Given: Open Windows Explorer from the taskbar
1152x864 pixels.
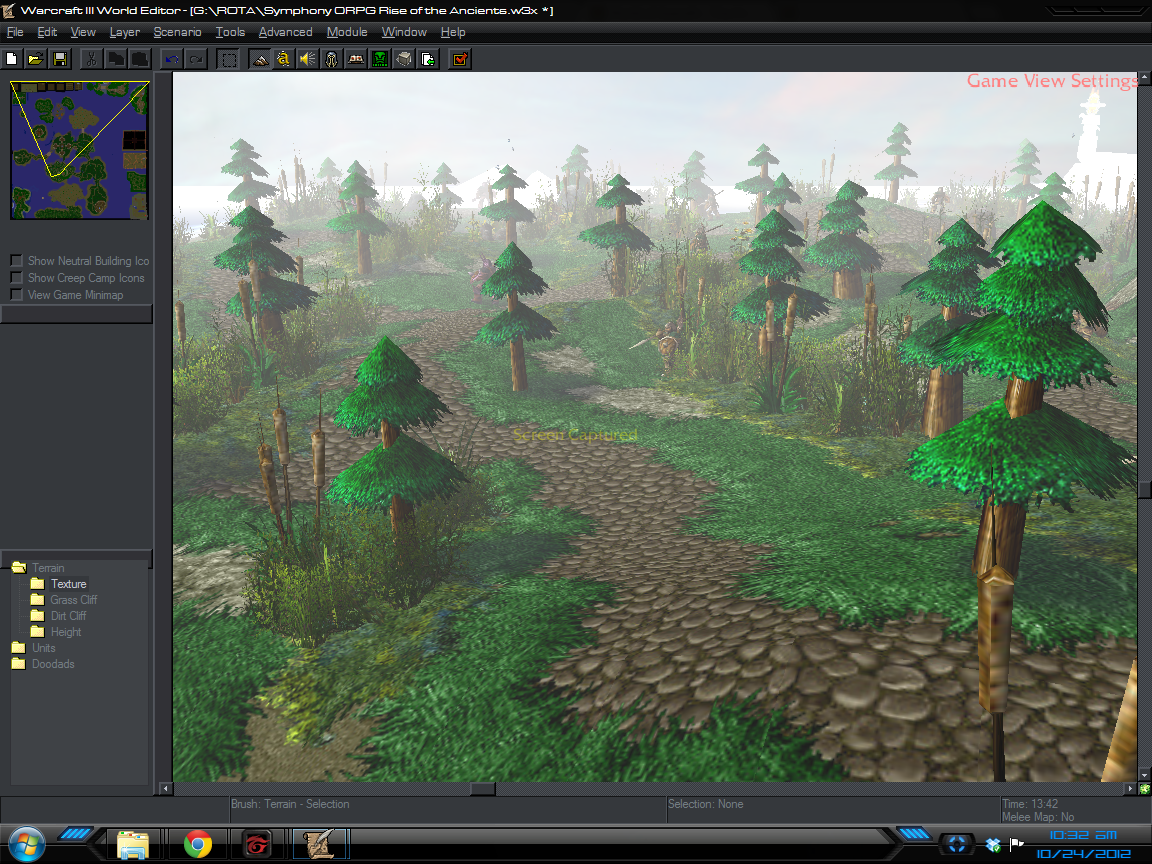Looking at the screenshot, I should click(x=132, y=845).
